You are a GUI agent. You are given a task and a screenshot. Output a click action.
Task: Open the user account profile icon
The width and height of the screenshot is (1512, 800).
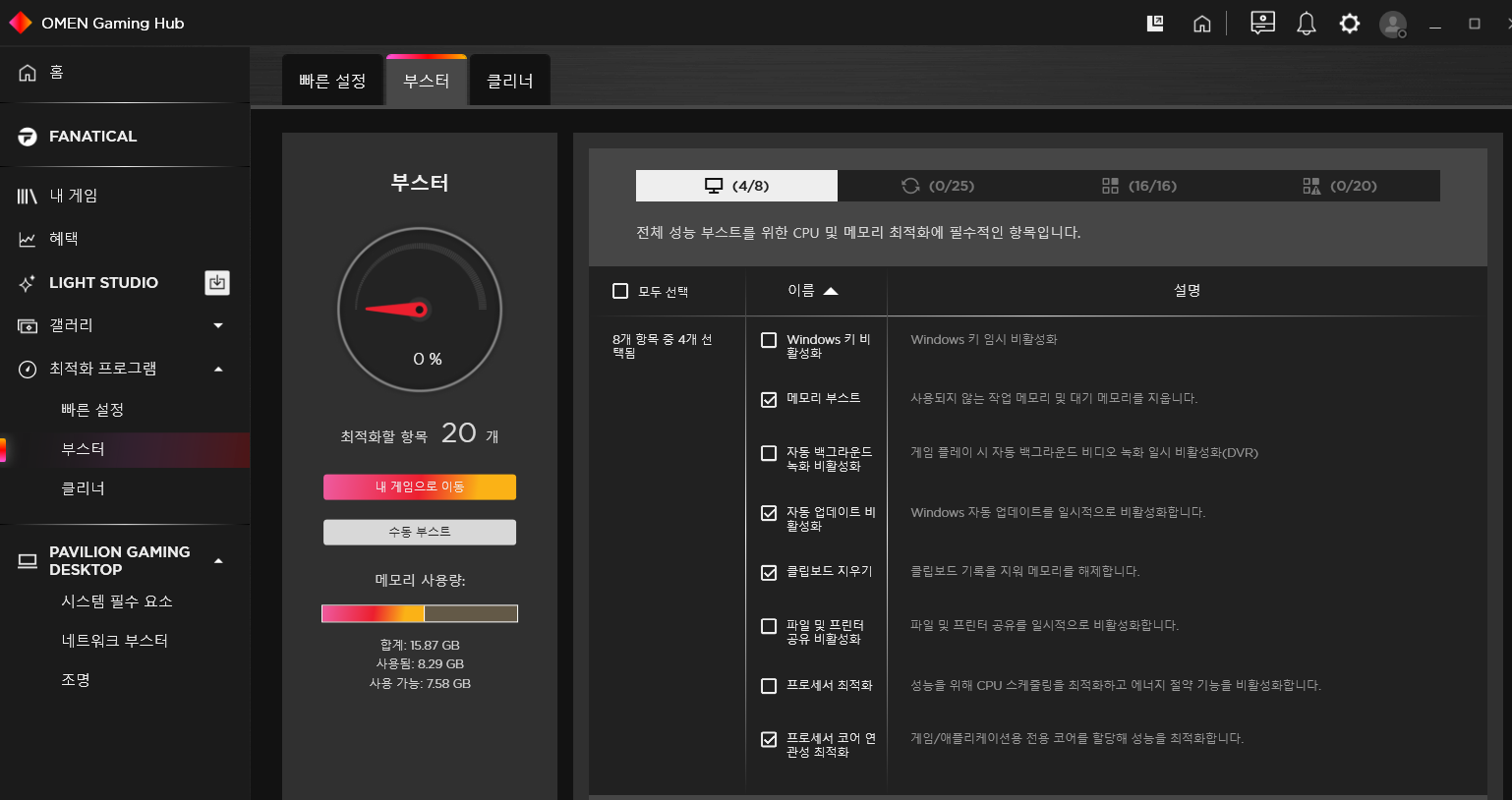pos(1393,23)
